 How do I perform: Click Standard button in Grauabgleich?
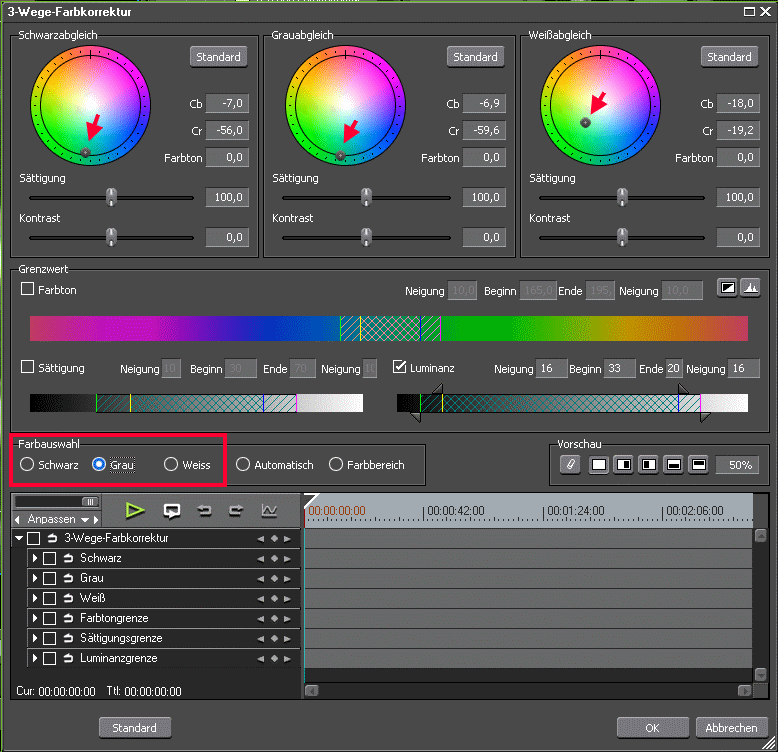pyautogui.click(x=475, y=57)
